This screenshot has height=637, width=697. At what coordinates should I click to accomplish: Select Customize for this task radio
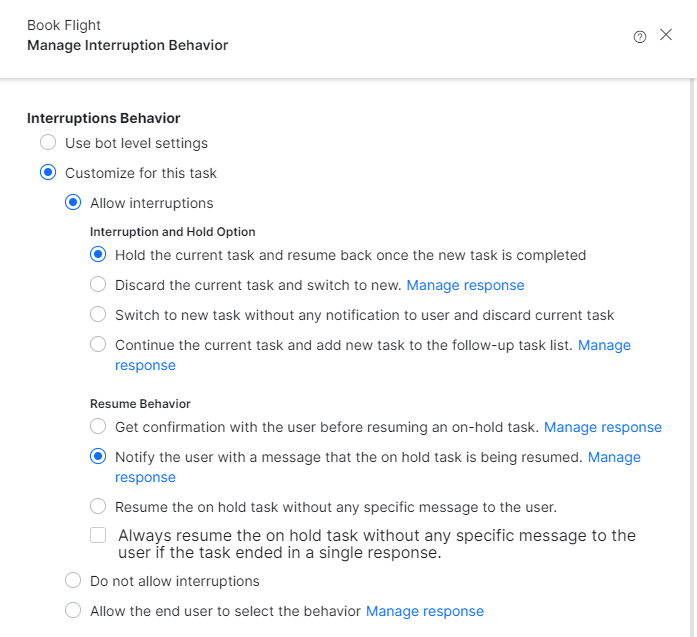(48, 172)
